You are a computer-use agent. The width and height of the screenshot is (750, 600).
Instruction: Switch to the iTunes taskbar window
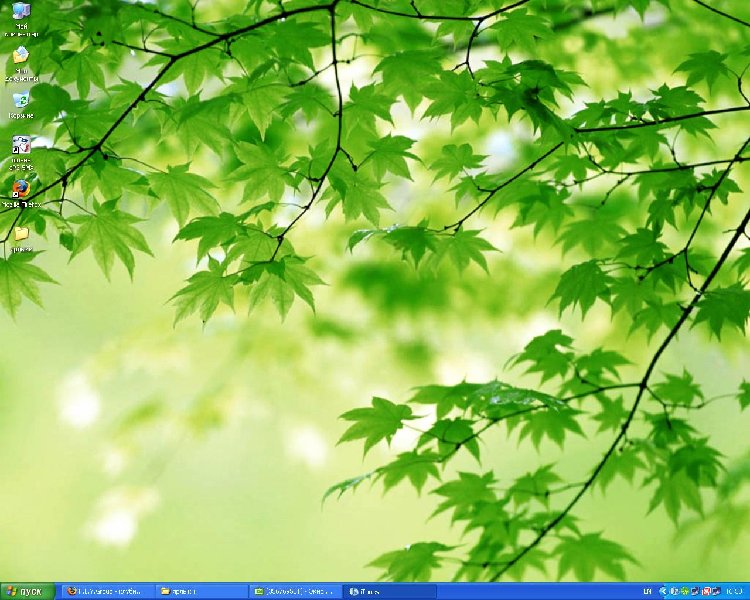coord(390,592)
